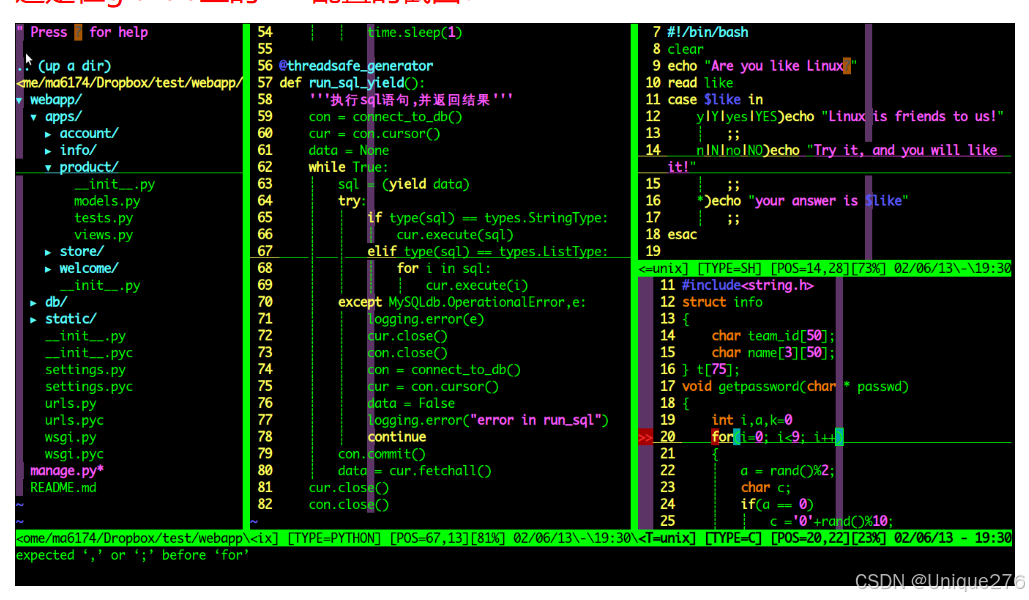
Task: Click '*)echo "your answer is $like"' line
Action: point(803,201)
